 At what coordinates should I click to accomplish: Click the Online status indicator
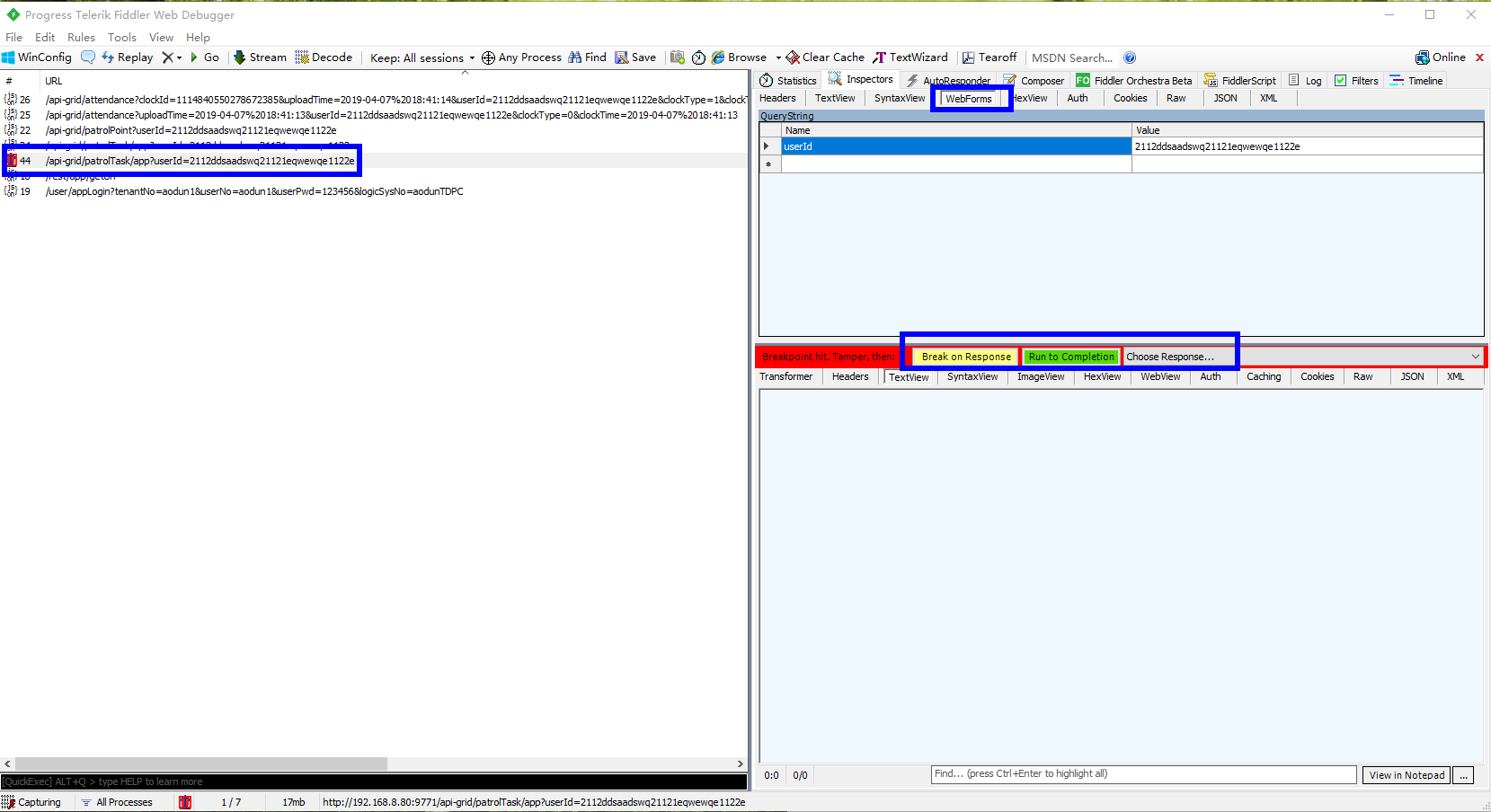tap(1441, 57)
